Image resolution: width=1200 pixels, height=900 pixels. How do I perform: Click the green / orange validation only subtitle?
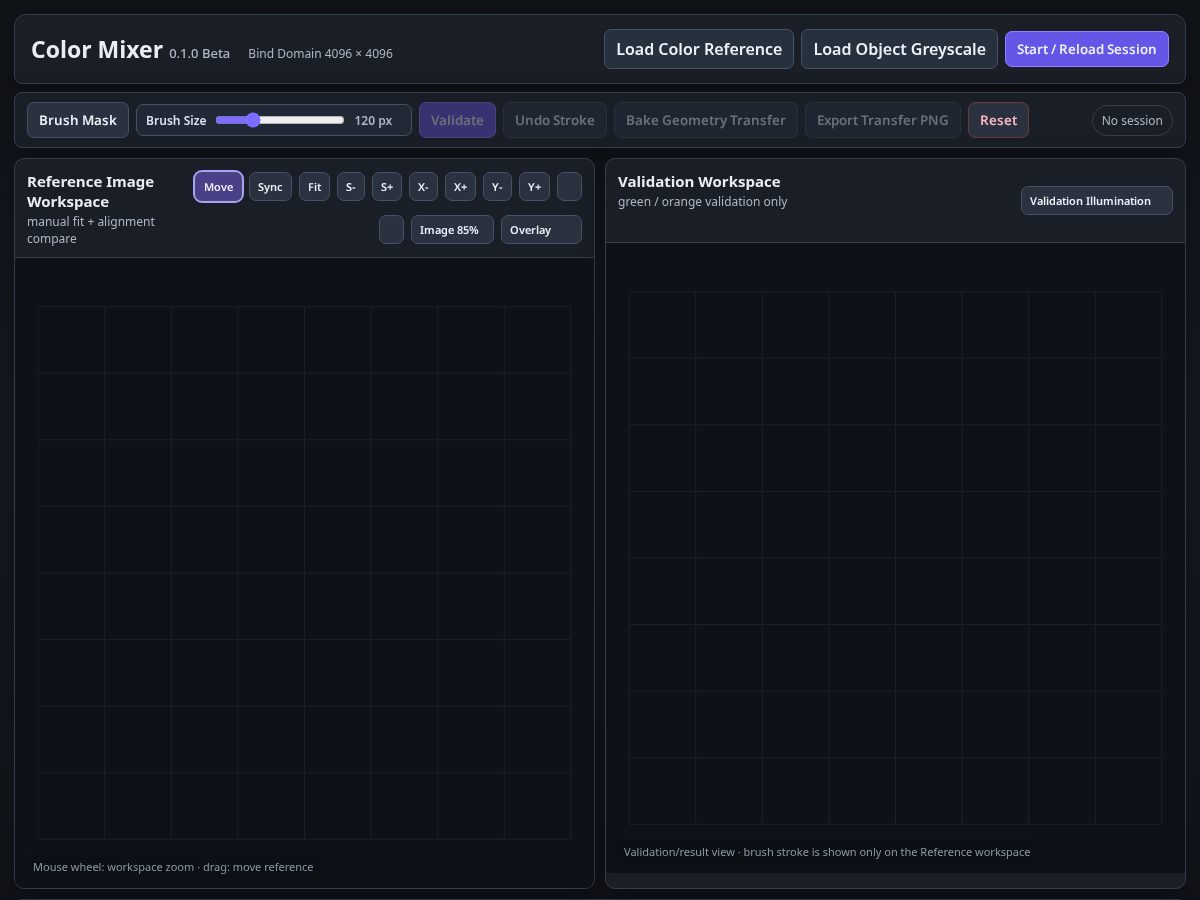point(702,202)
